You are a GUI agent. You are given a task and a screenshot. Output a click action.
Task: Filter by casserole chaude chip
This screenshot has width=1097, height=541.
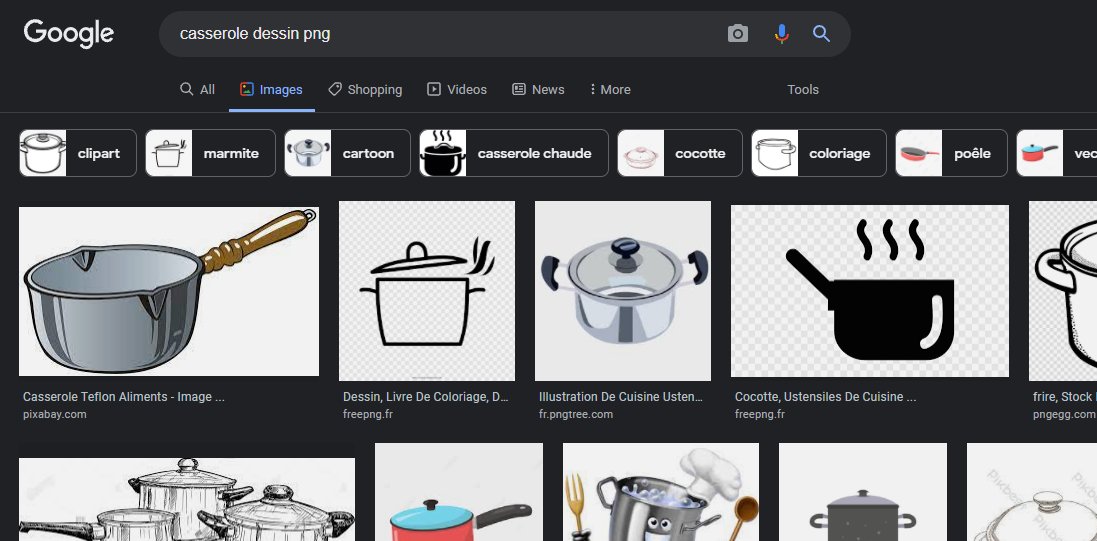point(514,153)
